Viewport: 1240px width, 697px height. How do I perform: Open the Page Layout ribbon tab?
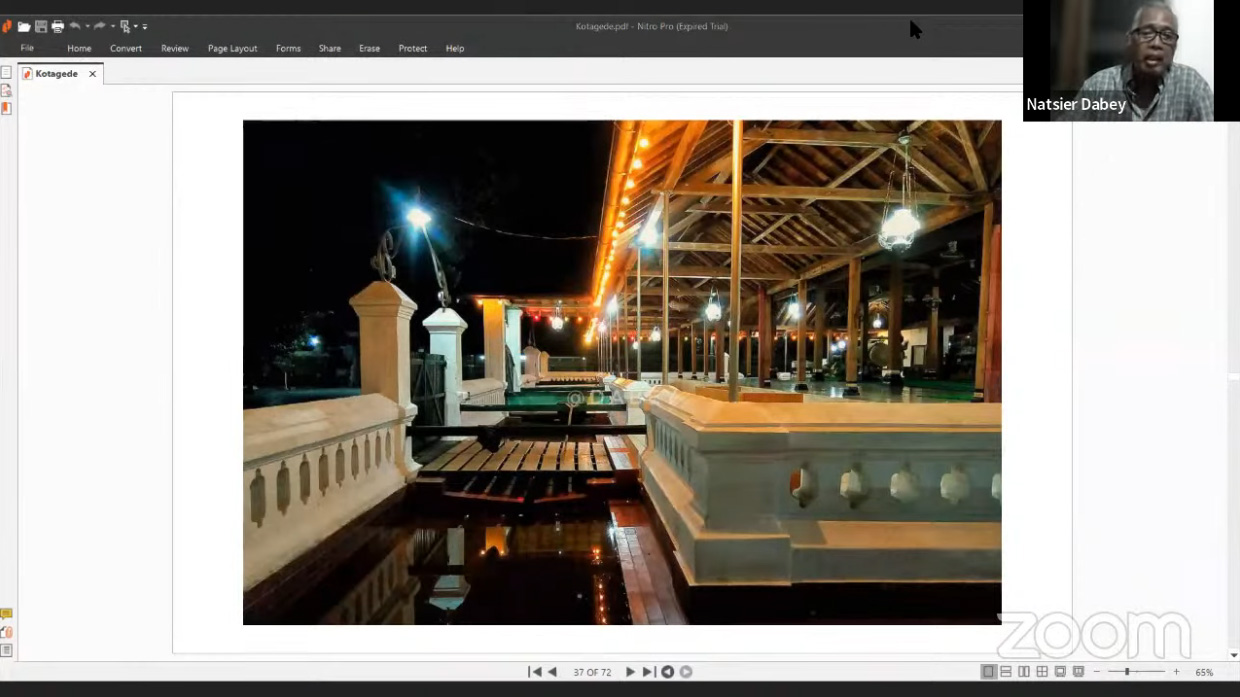pyautogui.click(x=232, y=48)
